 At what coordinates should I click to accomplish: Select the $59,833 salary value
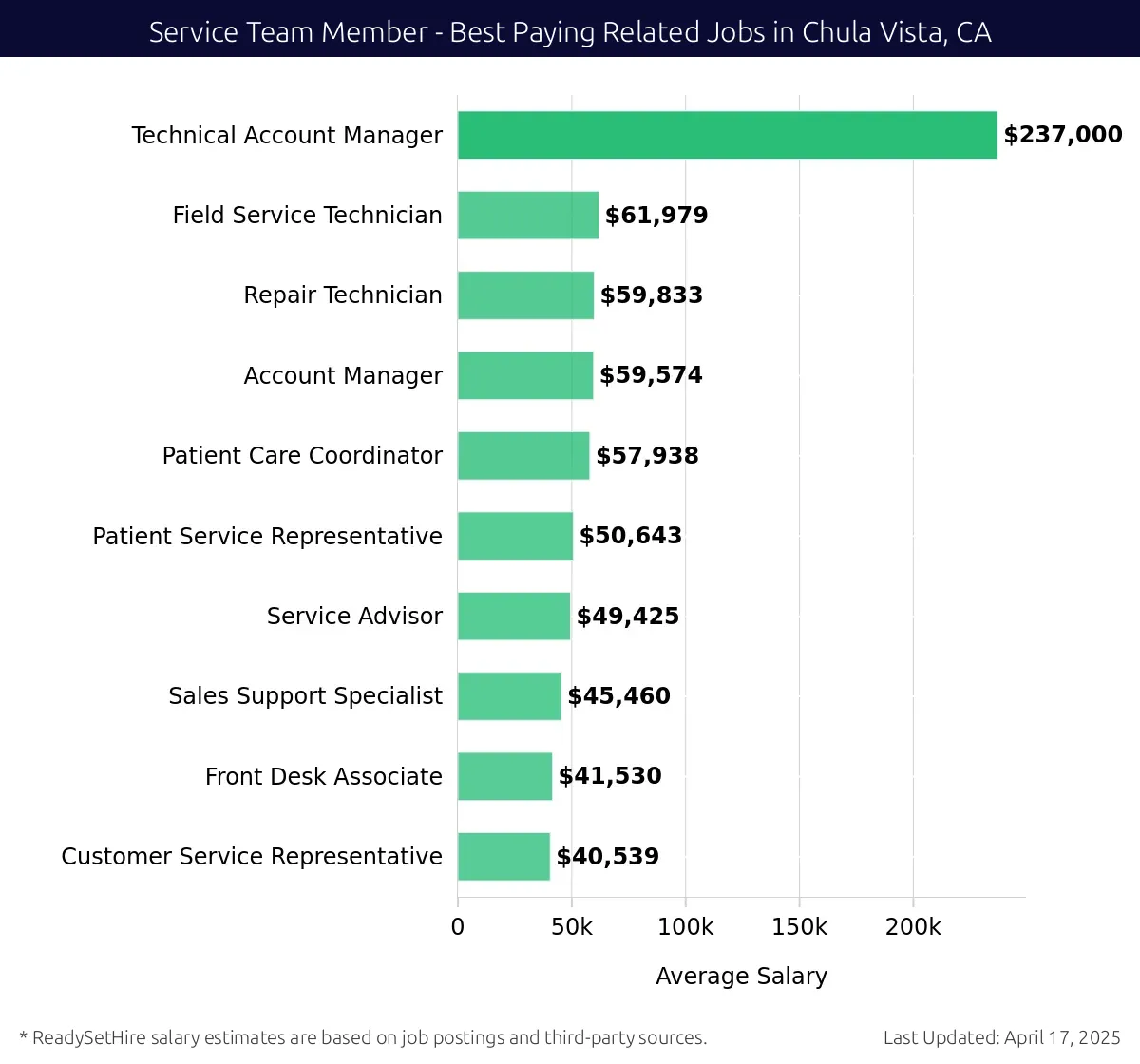(652, 295)
